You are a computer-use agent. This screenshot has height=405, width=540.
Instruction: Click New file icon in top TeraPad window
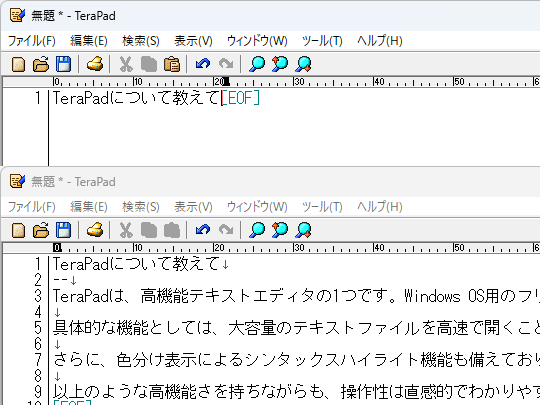[x=18, y=64]
